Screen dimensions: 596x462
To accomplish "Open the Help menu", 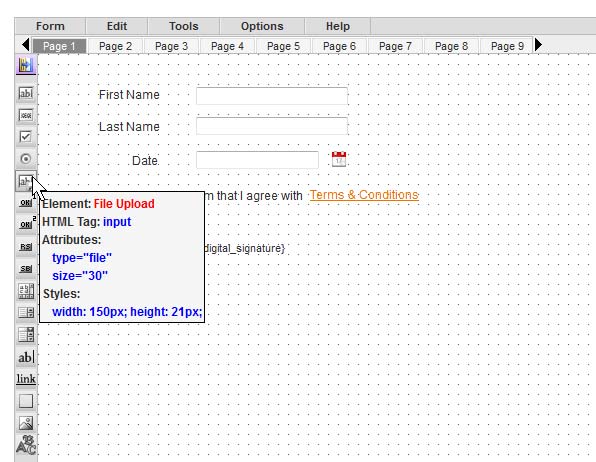I will click(338, 26).
